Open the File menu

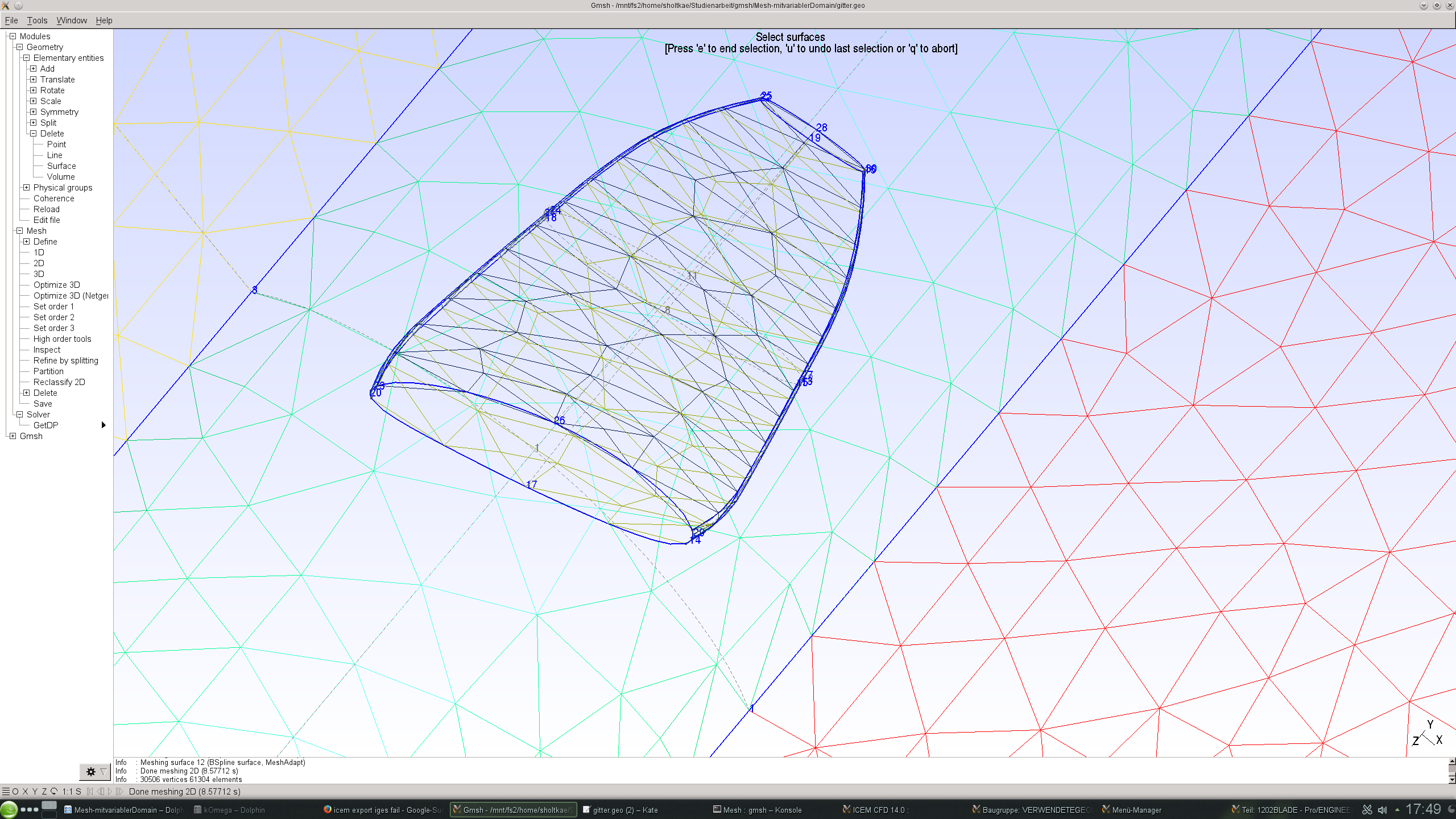point(11,20)
